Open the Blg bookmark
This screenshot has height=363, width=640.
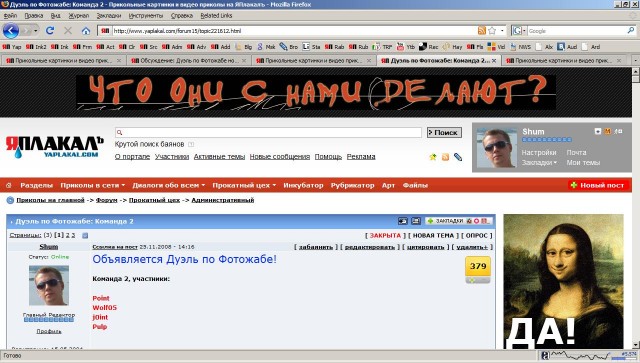tap(244, 47)
